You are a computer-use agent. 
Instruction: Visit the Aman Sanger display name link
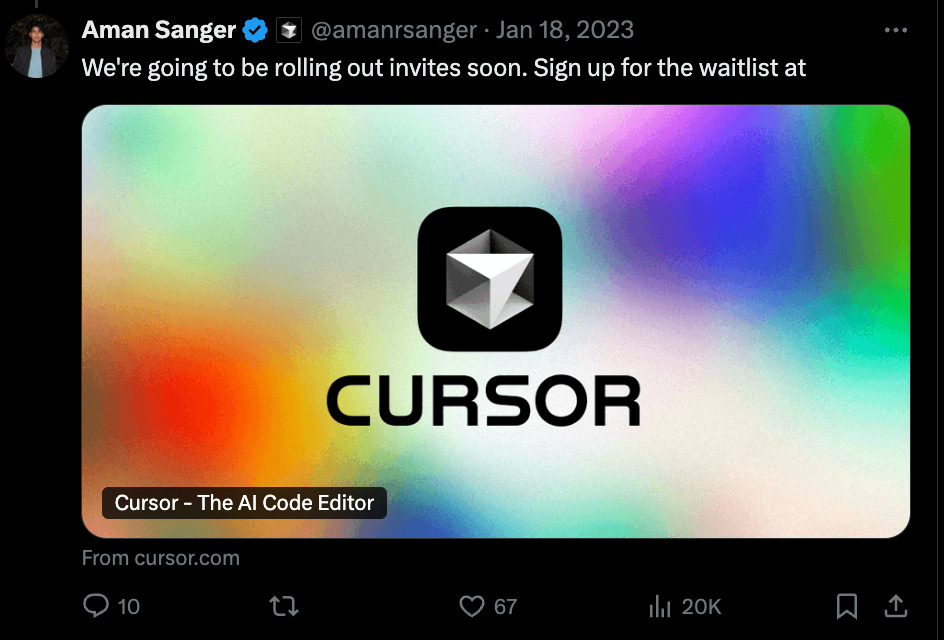pos(158,30)
